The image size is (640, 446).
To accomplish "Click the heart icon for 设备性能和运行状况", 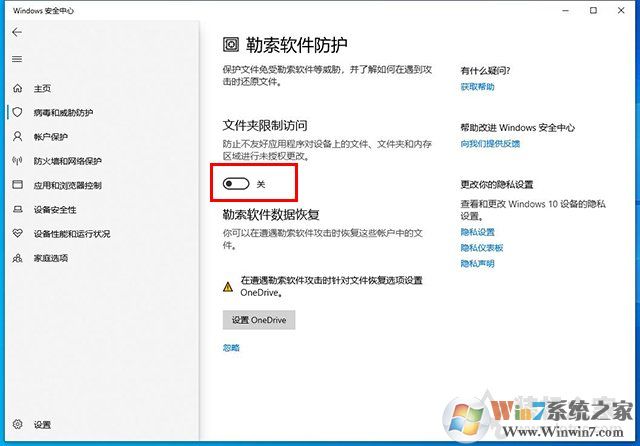I will [x=17, y=233].
